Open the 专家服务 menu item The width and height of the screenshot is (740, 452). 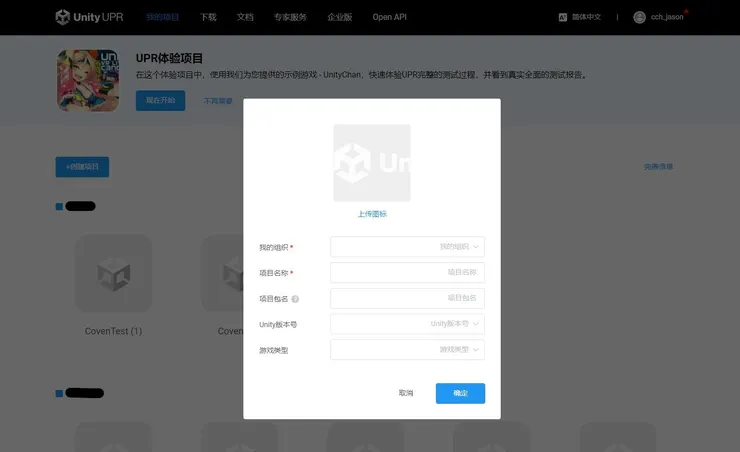pyautogui.click(x=290, y=17)
